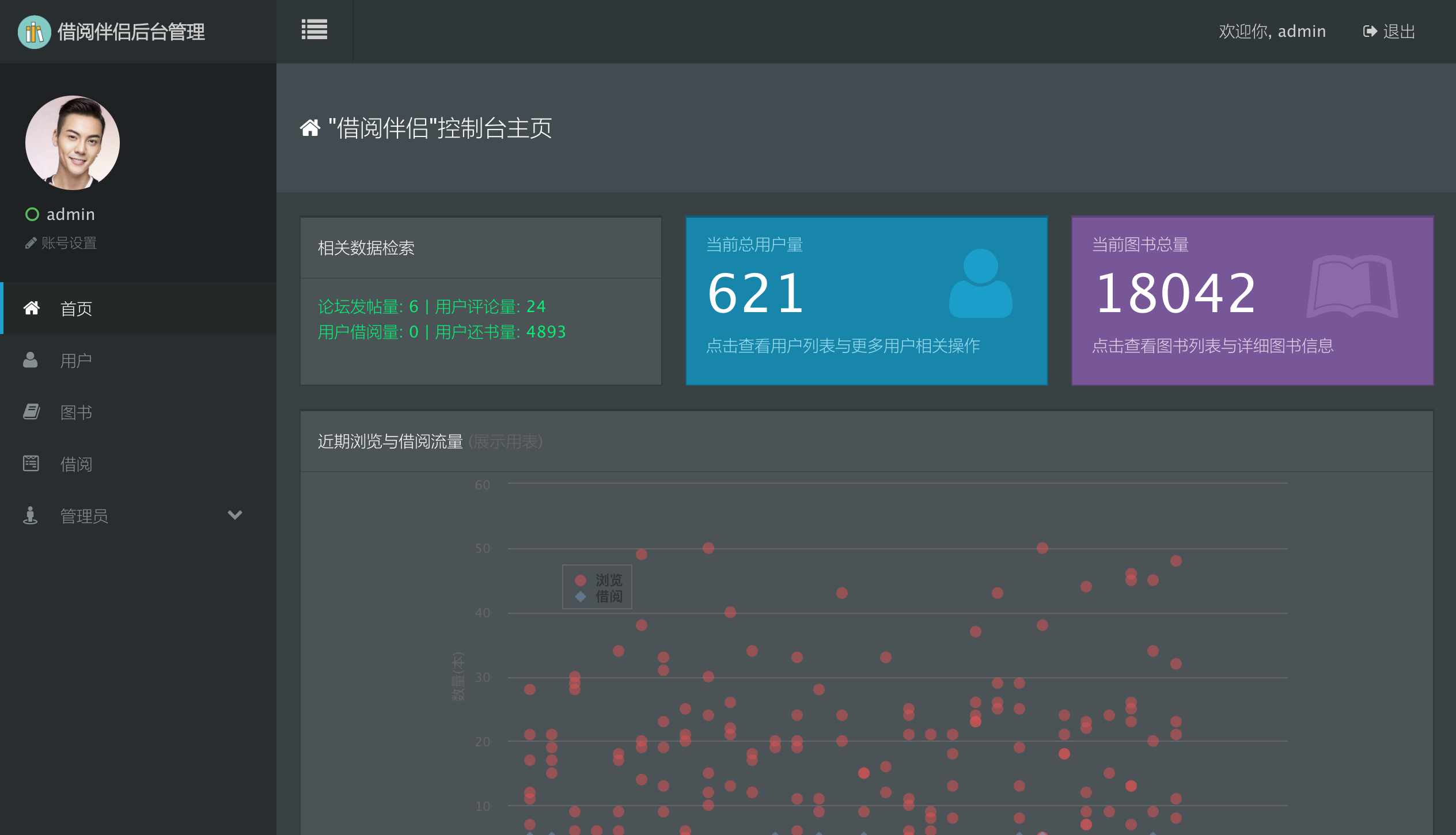This screenshot has height=835, width=1456.
Task: Click the user icon in sidebar
Action: [x=31, y=360]
